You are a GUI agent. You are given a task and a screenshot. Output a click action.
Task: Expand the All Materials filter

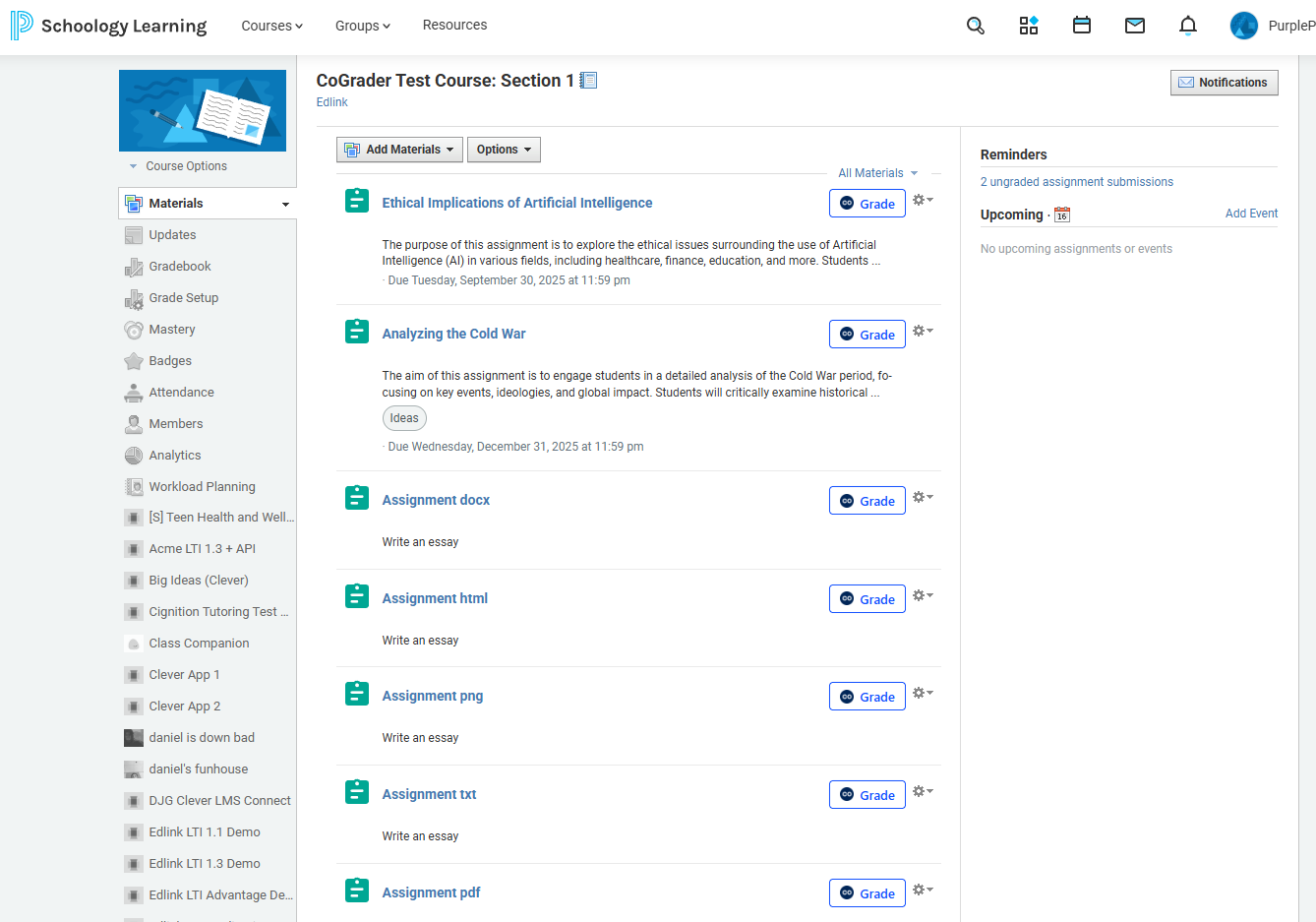pyautogui.click(x=877, y=173)
